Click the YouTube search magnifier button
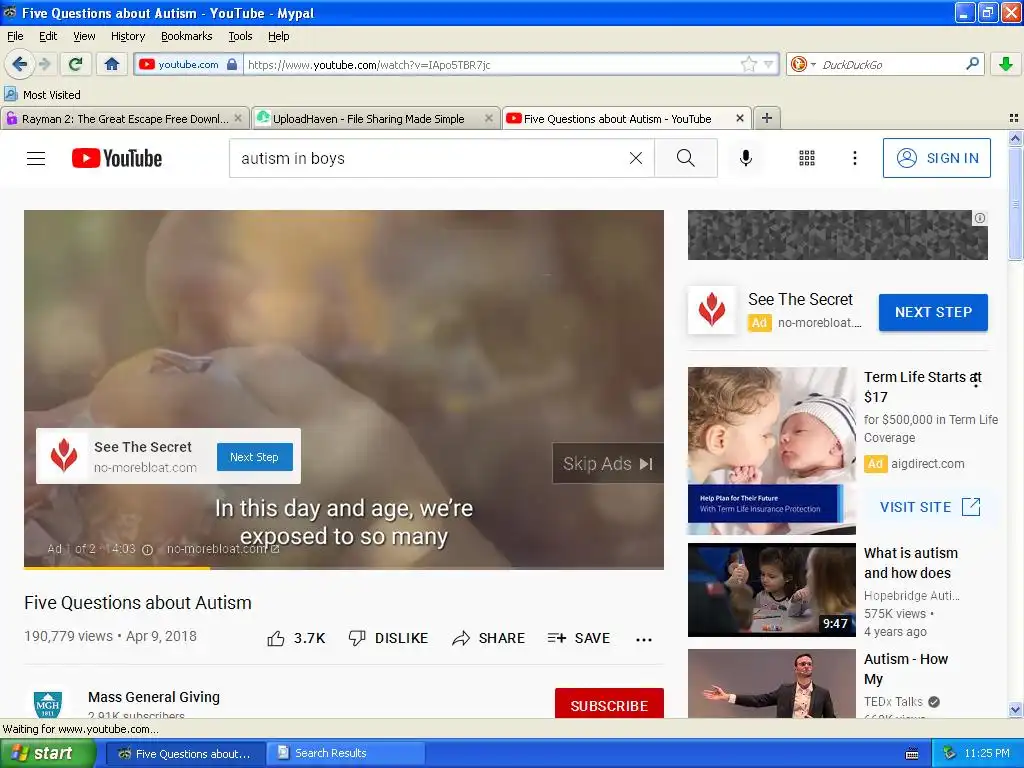This screenshot has width=1024, height=768. 686,158
